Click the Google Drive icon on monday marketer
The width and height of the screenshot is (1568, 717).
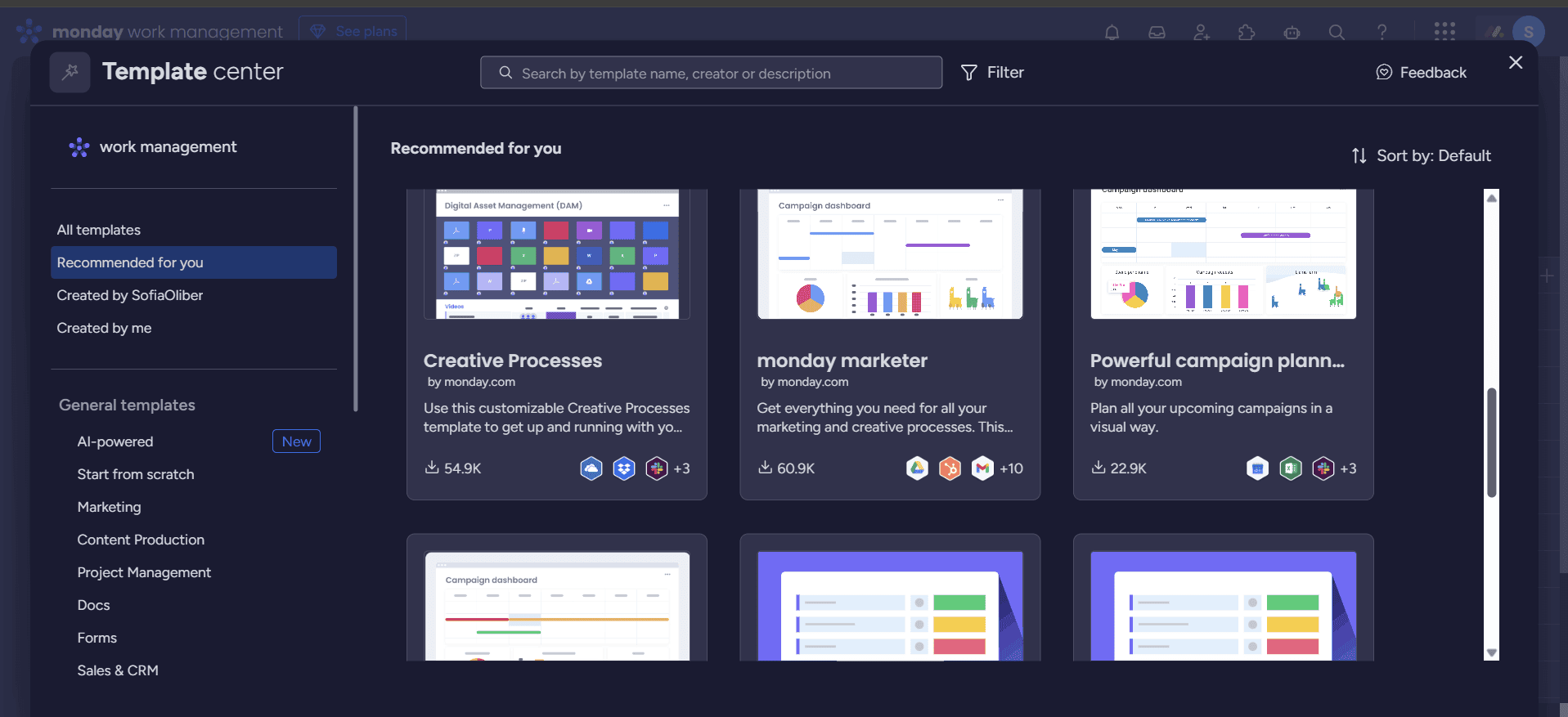coord(917,468)
